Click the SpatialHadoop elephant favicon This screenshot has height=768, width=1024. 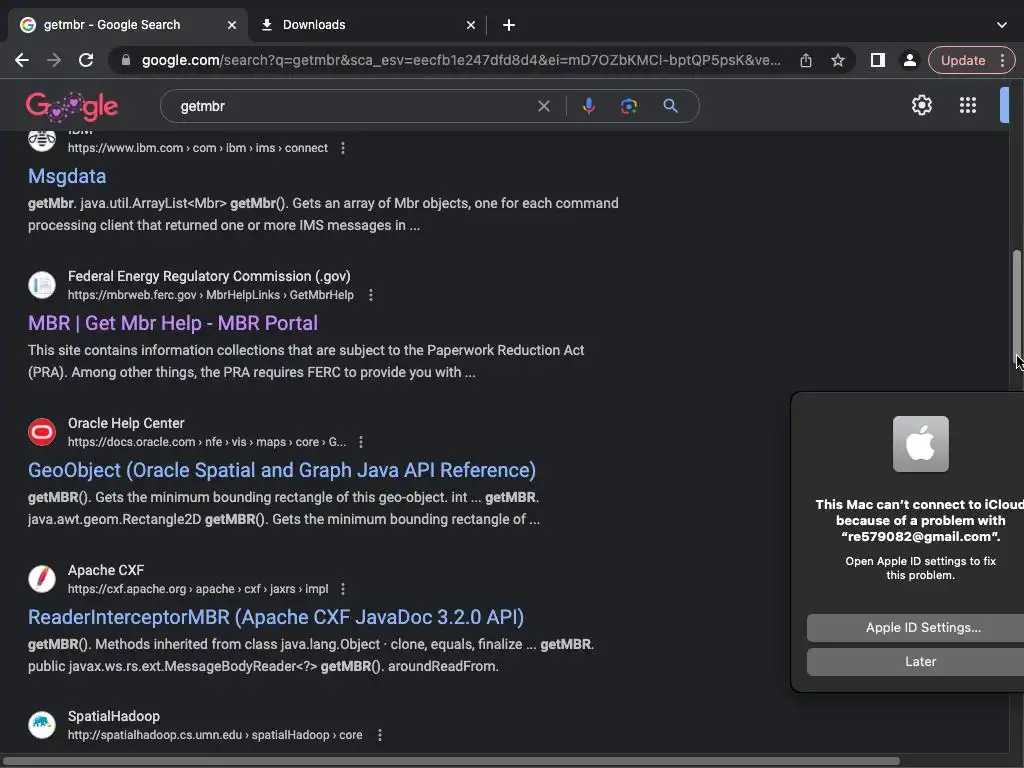tap(42, 725)
